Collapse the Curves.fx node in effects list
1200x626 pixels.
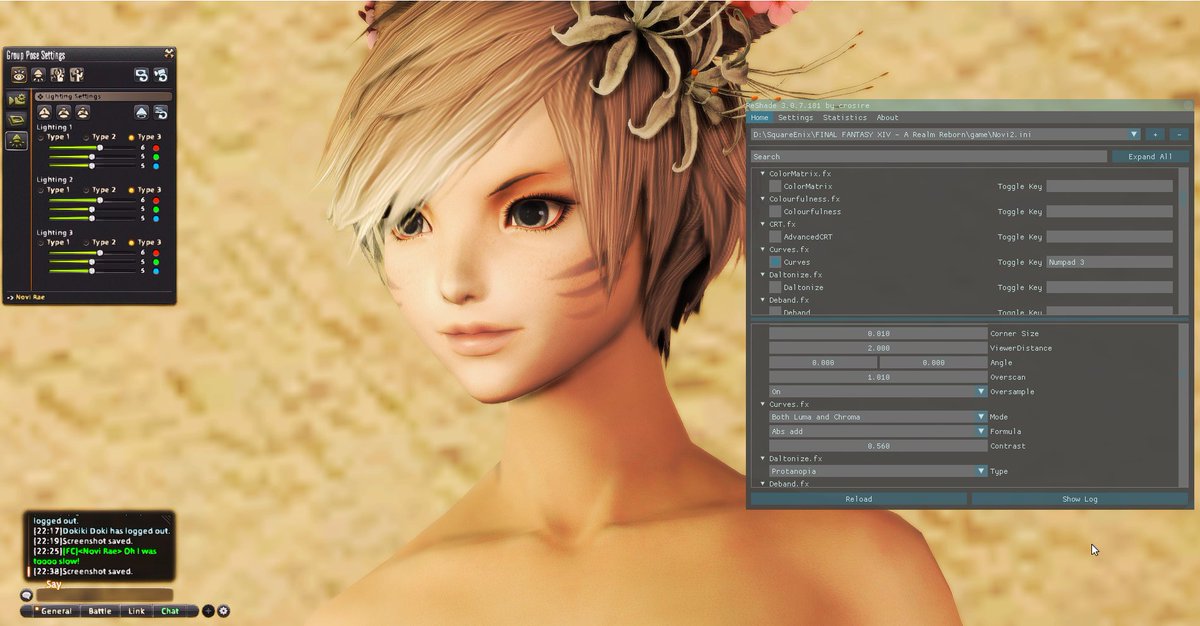[x=763, y=249]
